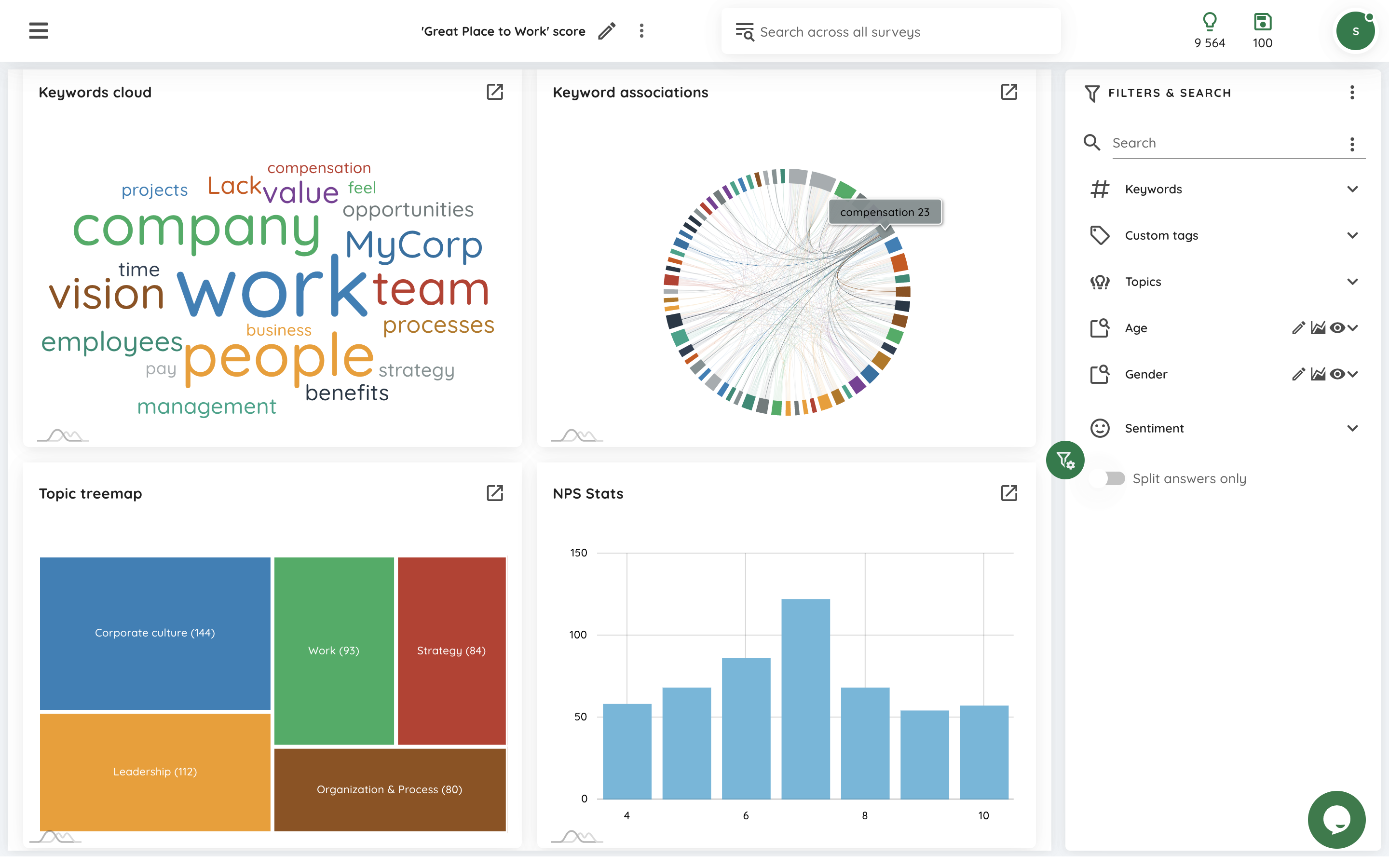Edit the dashboard title with pencil icon
The image size is (1389, 868).
607,31
